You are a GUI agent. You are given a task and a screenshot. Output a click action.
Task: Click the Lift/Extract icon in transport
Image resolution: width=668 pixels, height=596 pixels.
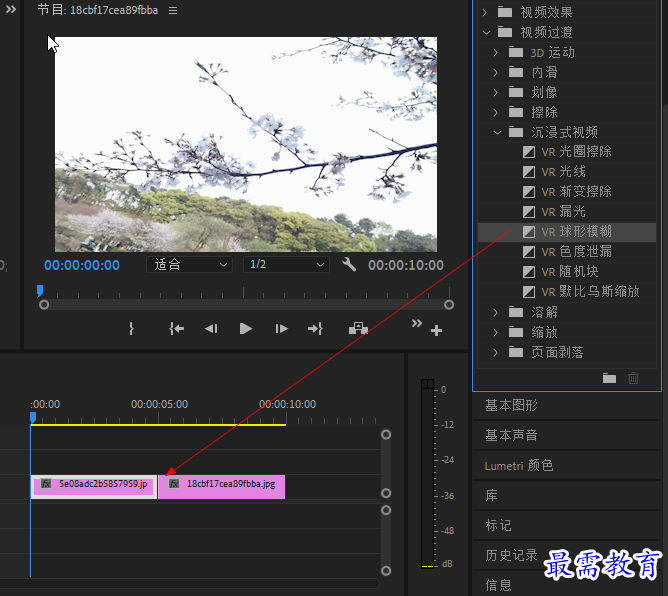(x=358, y=328)
